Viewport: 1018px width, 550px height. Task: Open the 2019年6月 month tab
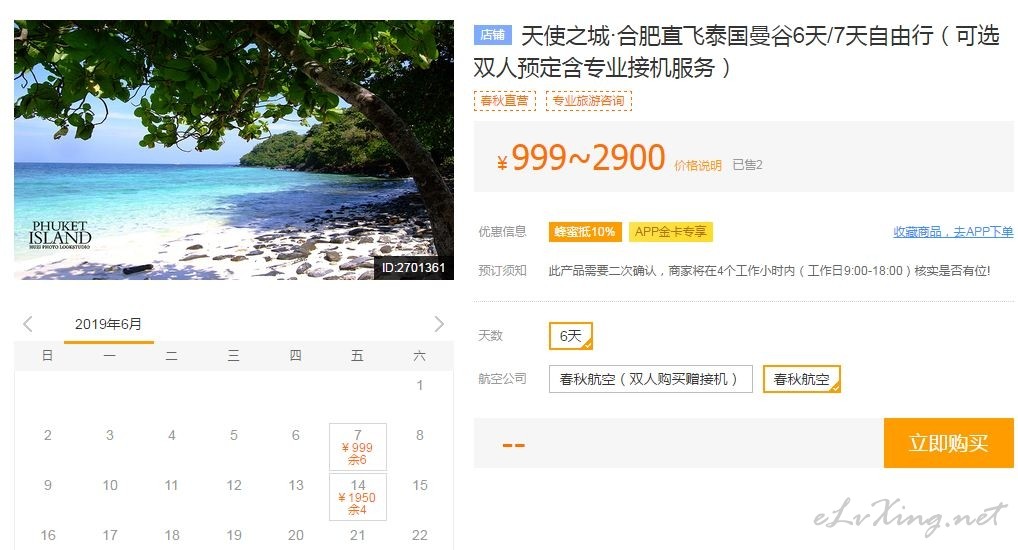108,324
